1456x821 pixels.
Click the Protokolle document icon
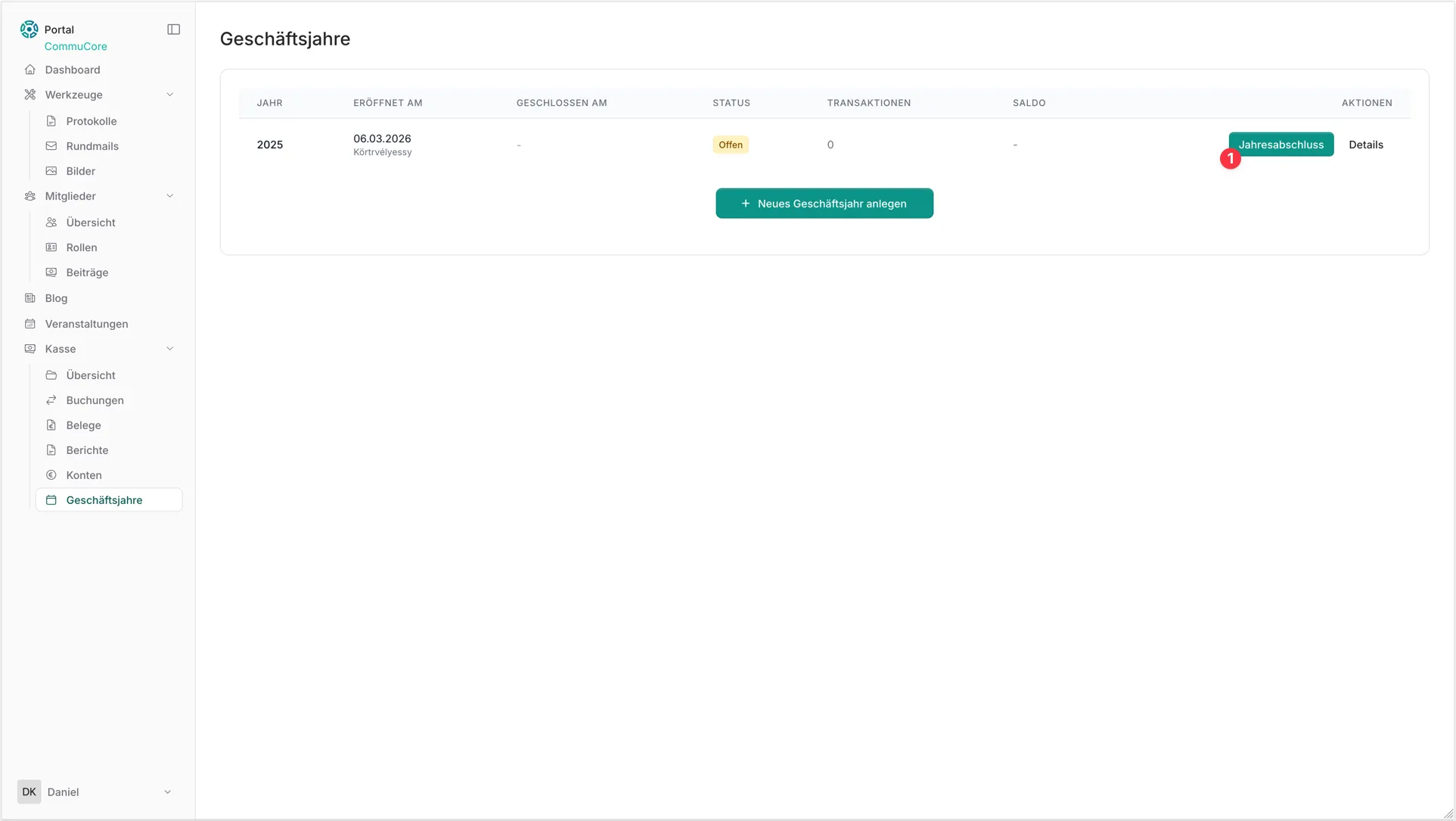point(51,121)
